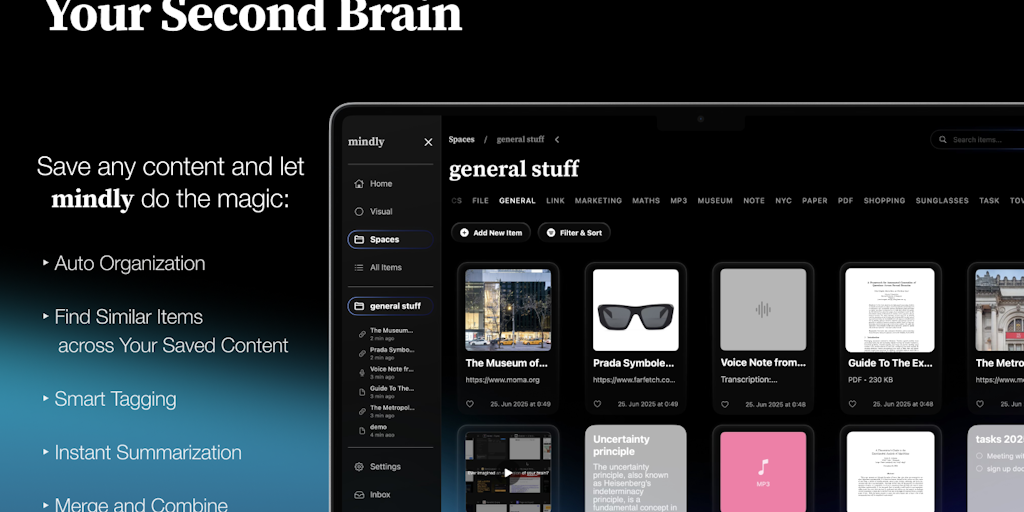Screen dimensions: 1024x512
Task: Check the Meeting with task checkbox
Action: tap(979, 456)
